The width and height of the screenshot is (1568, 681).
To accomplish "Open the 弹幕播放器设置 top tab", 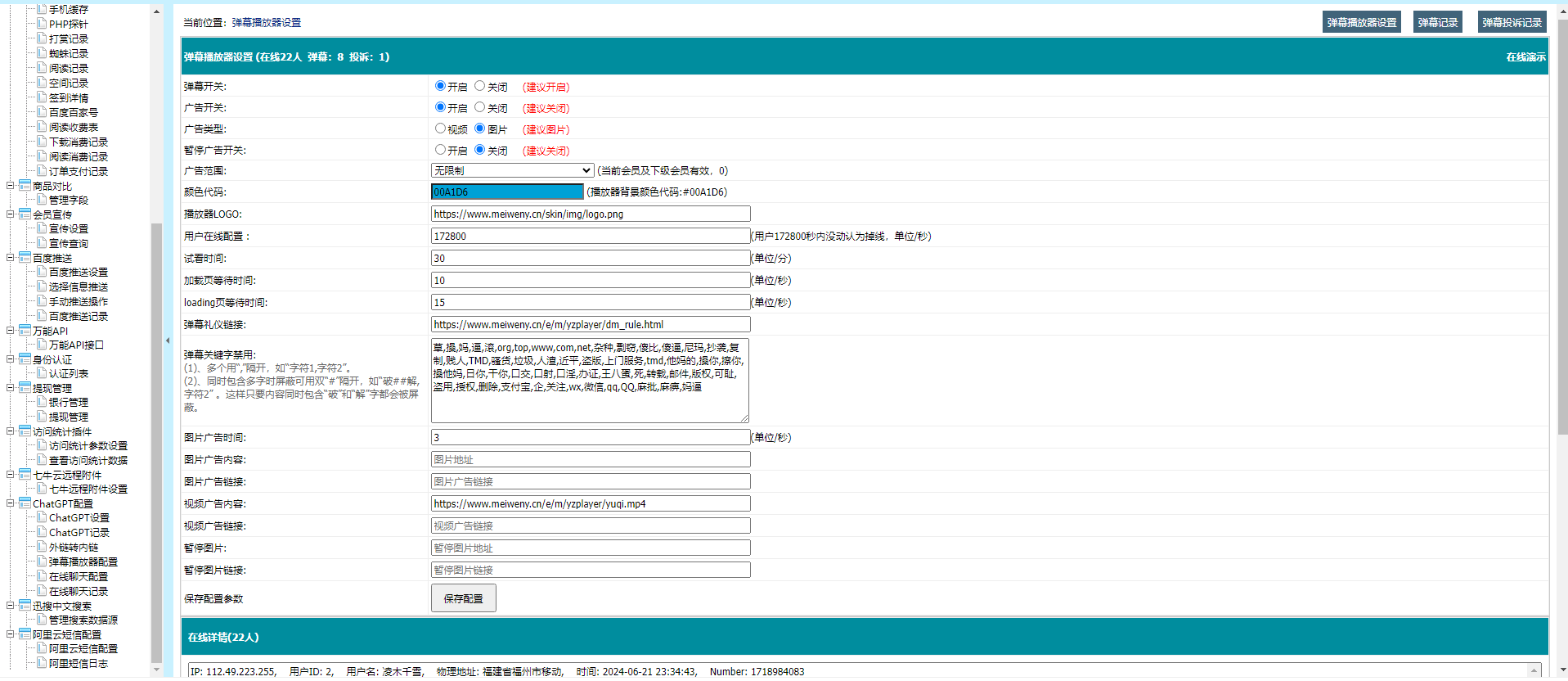I will tap(1362, 22).
